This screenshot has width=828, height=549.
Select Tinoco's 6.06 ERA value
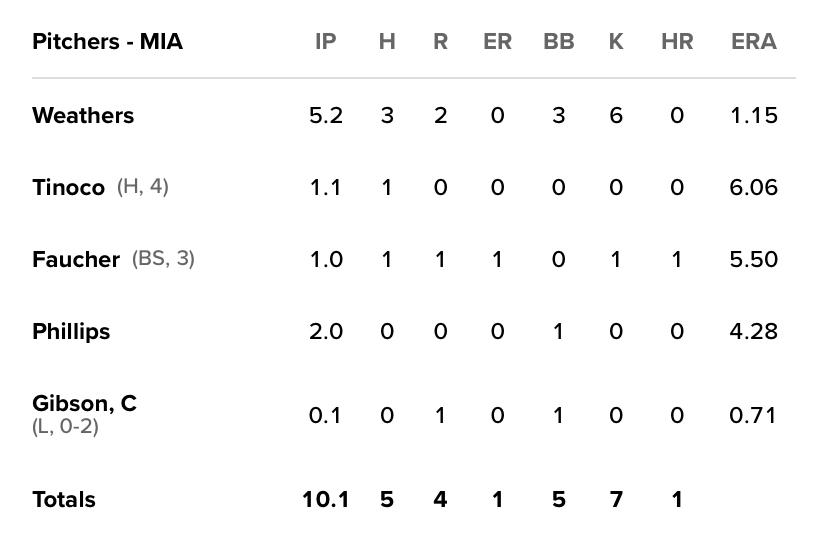point(754,187)
